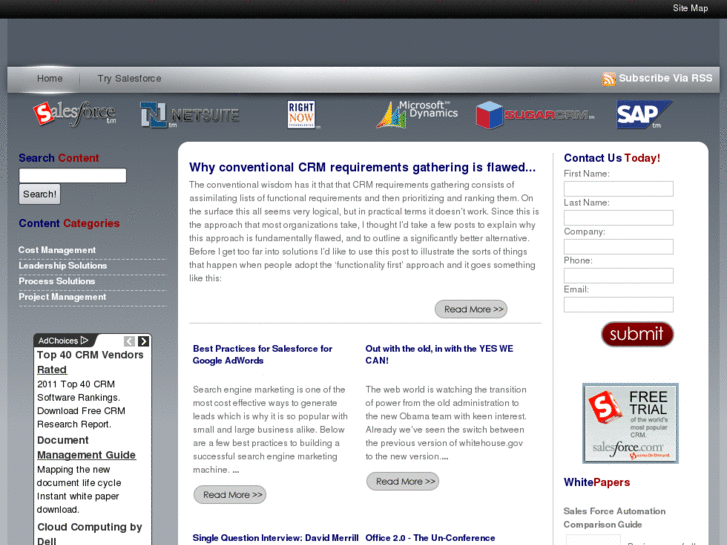Open Cloud Computing by Dell ad

(x=89, y=533)
